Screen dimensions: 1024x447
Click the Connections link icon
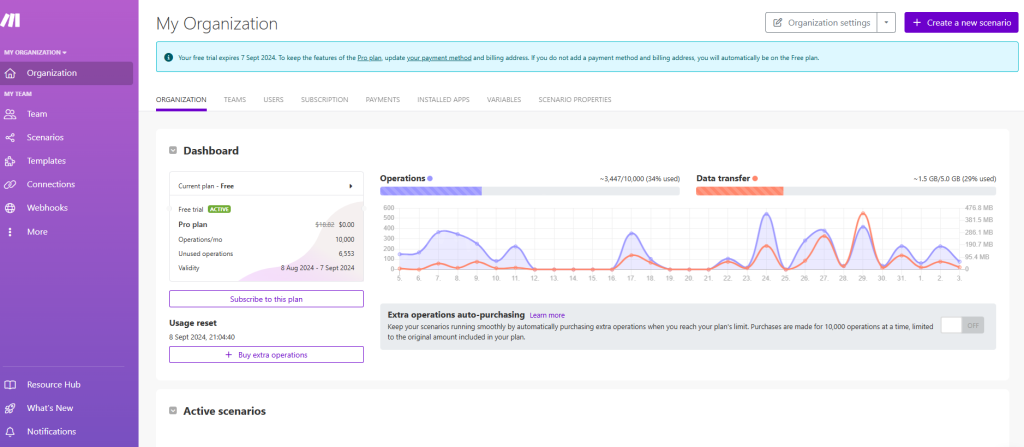point(10,185)
